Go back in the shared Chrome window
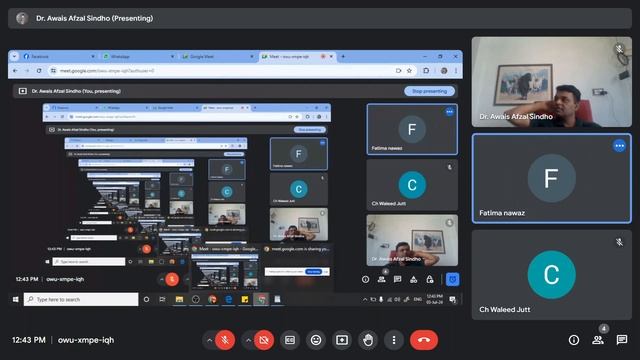Image resolution: width=640 pixels, height=360 pixels. click(15, 71)
